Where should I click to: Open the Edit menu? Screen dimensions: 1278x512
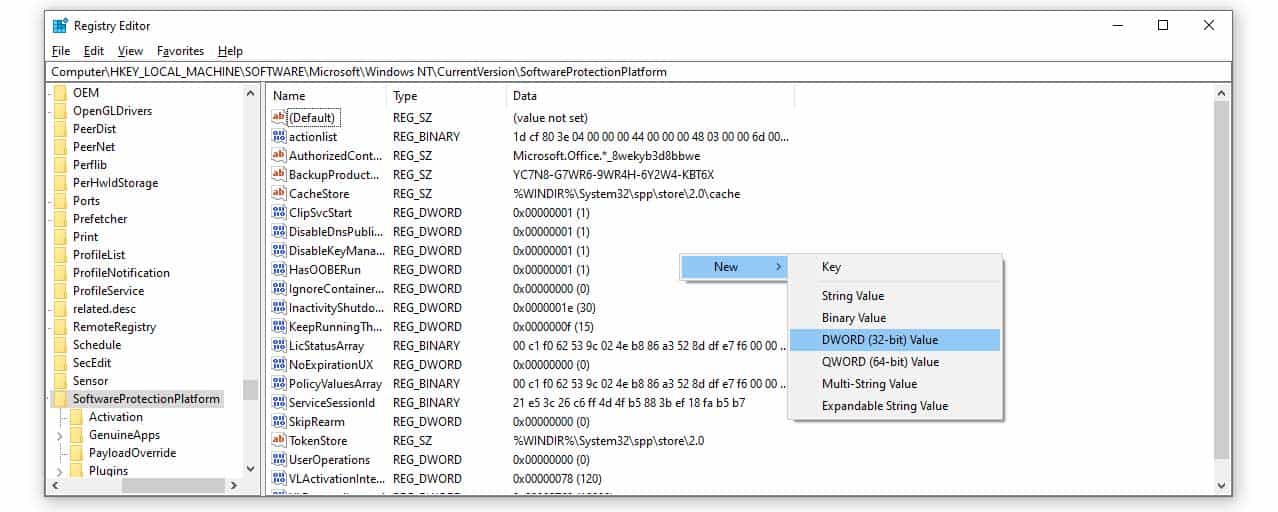[94, 51]
